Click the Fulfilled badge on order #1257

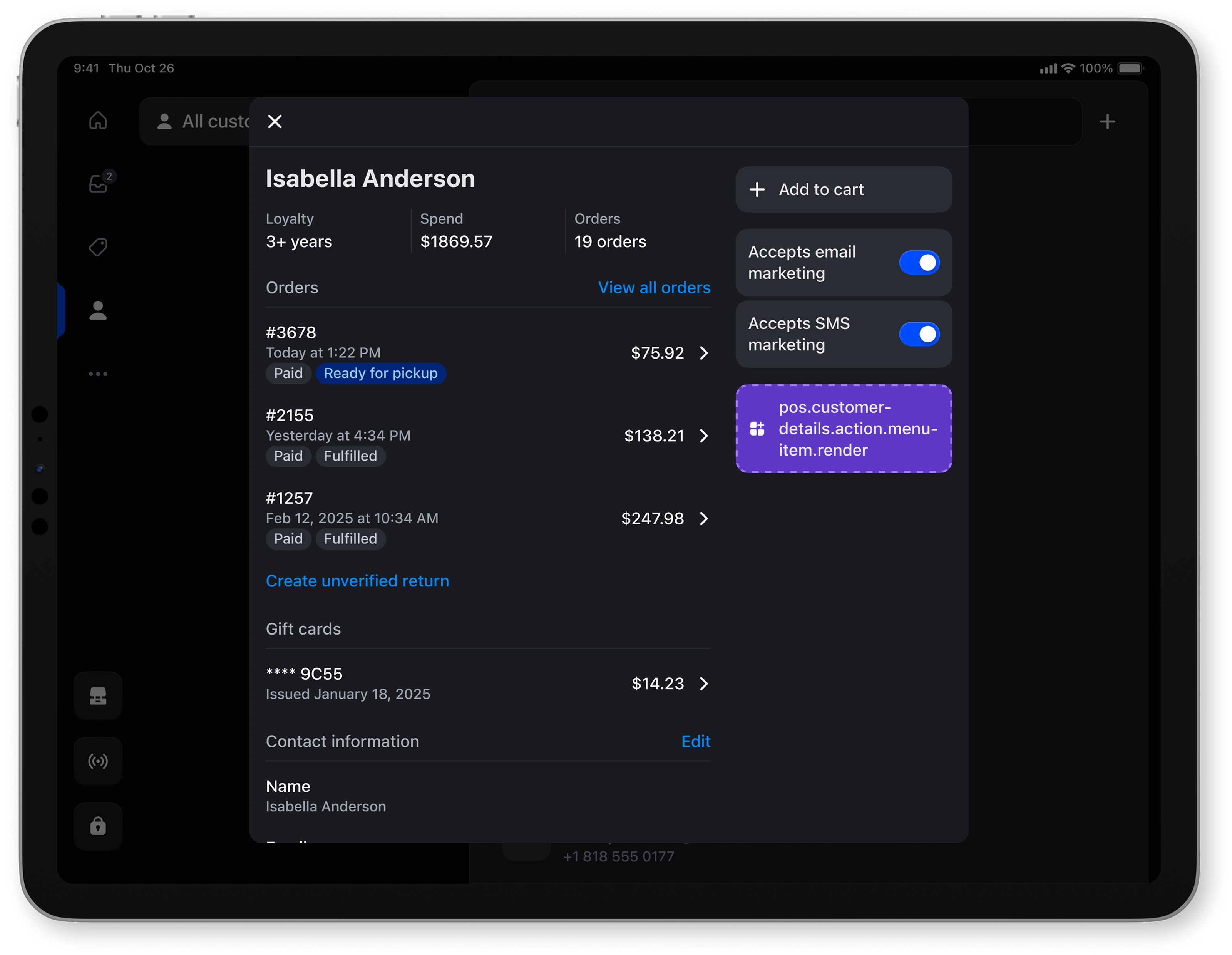click(x=350, y=539)
